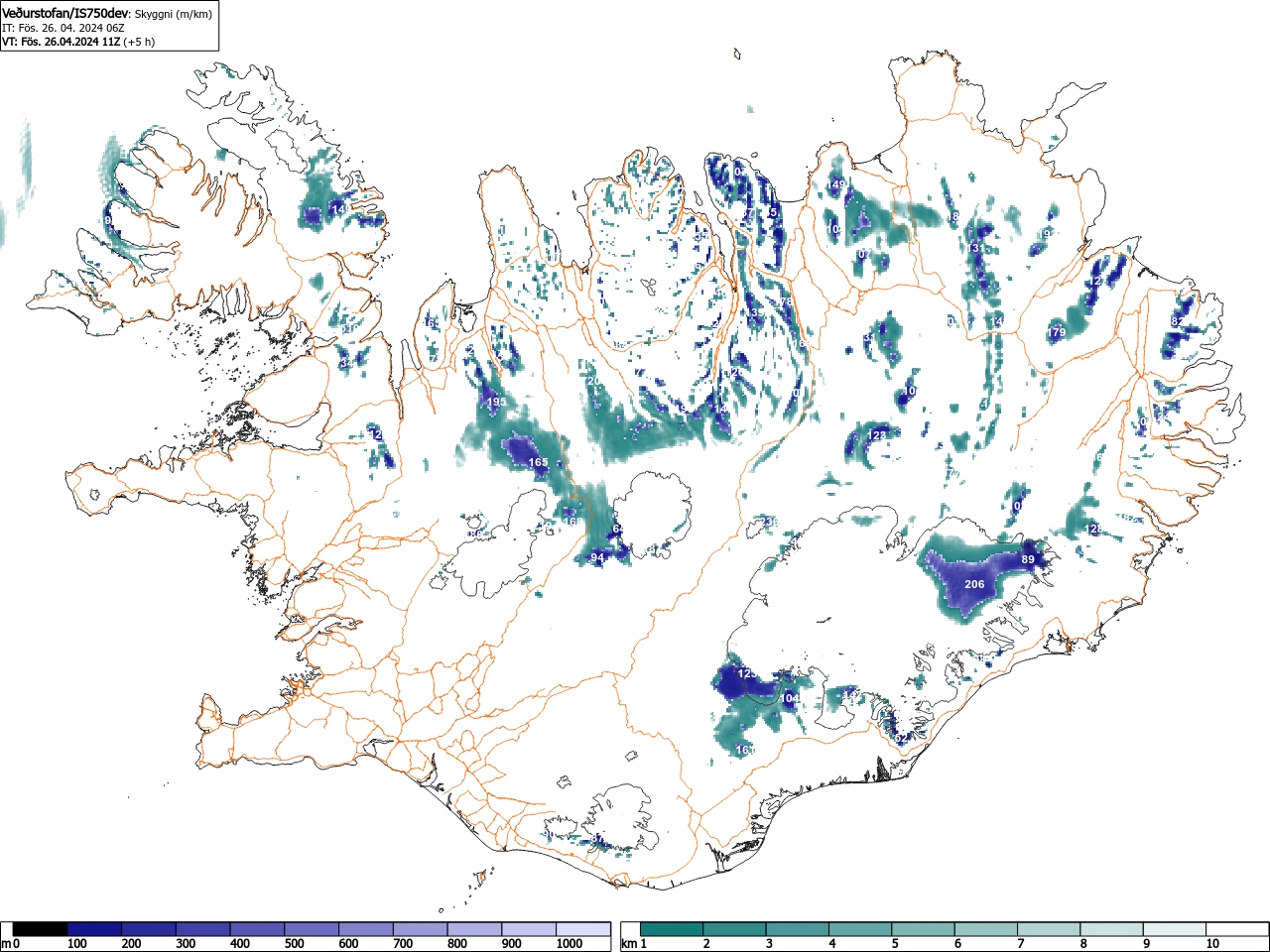The width and height of the screenshot is (1270, 952).
Task: Click the 165 visibility value on map
Action: tap(538, 463)
